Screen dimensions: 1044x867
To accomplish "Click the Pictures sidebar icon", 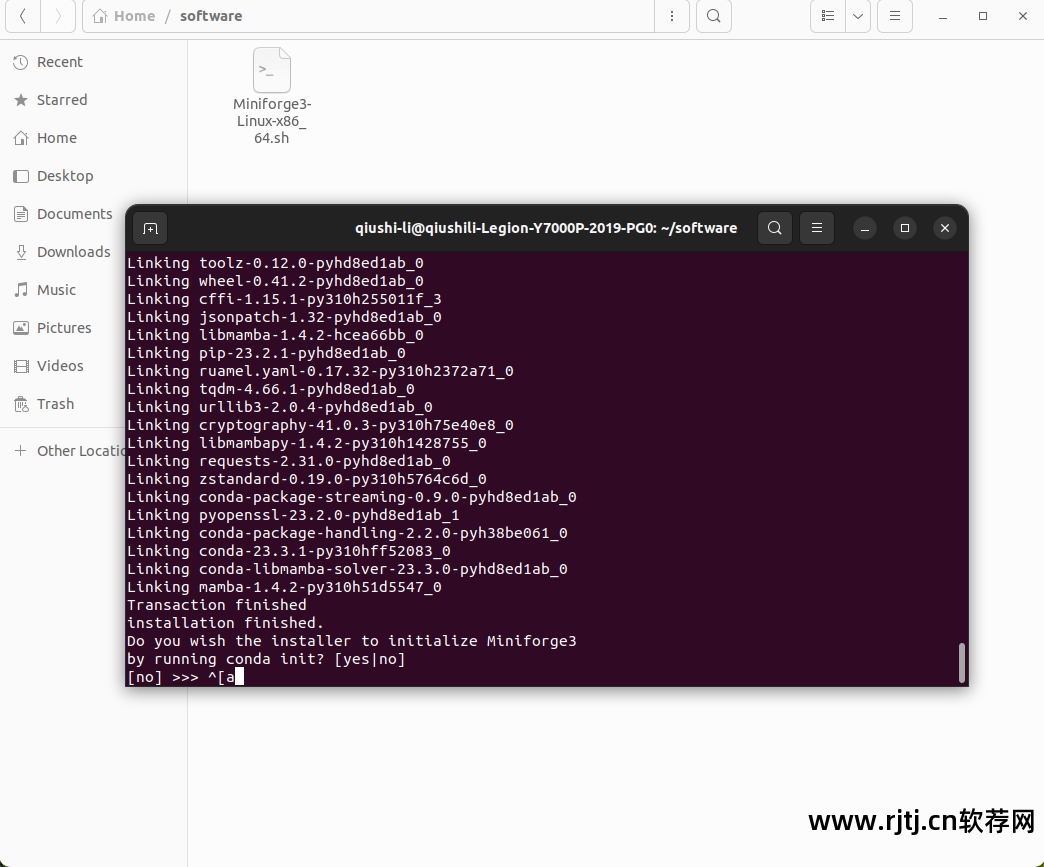I will (21, 328).
